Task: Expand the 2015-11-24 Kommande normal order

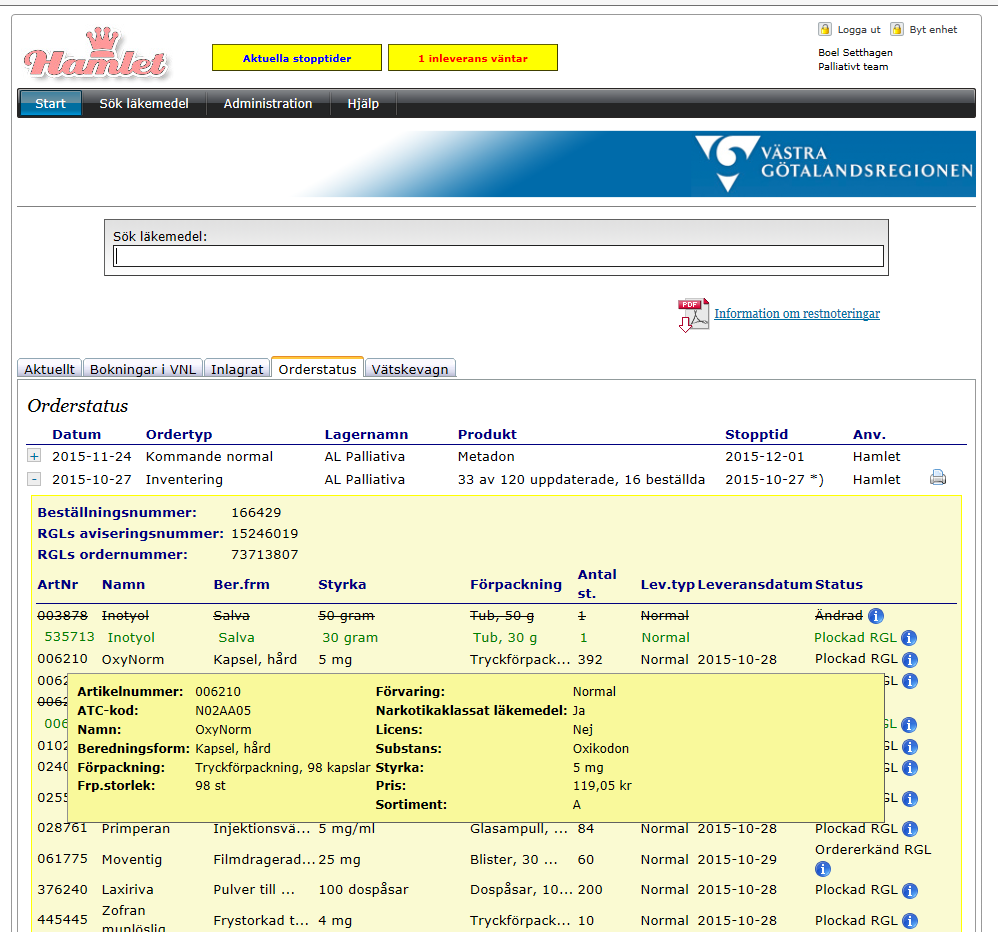Action: [34, 456]
